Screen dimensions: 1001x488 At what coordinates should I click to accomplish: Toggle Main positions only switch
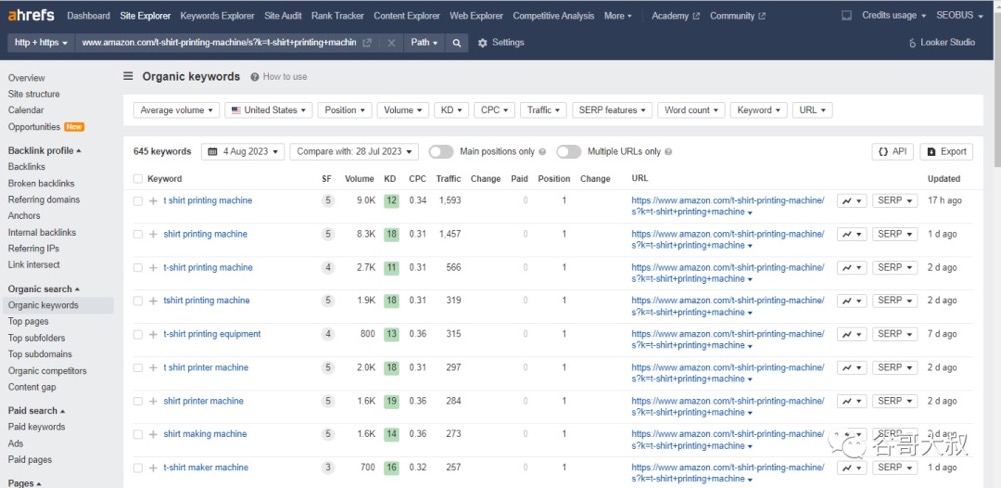coord(440,151)
